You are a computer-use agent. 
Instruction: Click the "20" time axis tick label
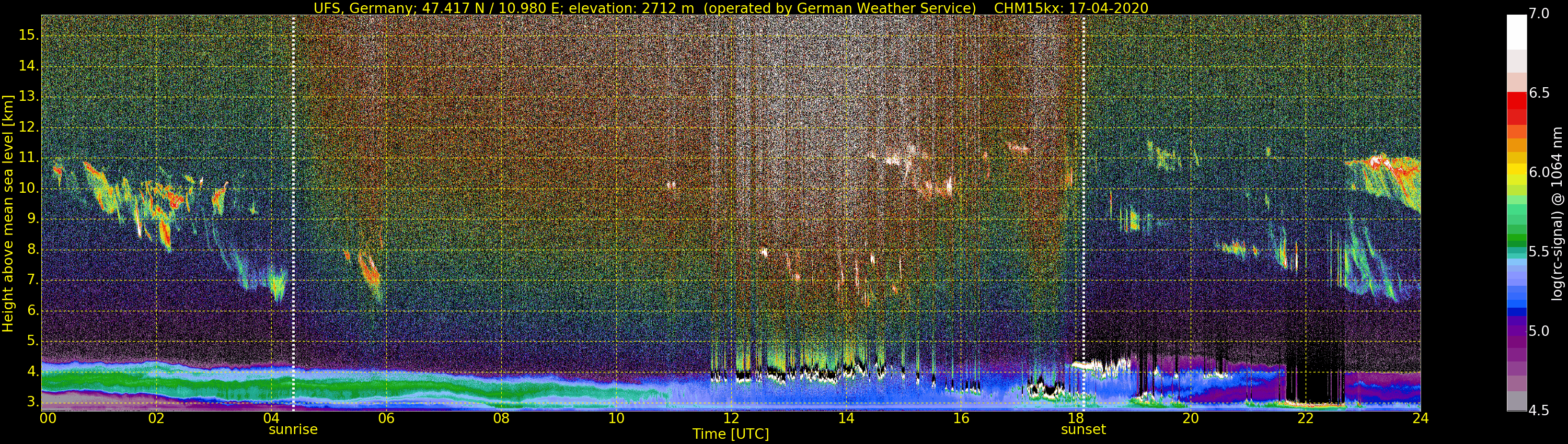tap(1191, 418)
